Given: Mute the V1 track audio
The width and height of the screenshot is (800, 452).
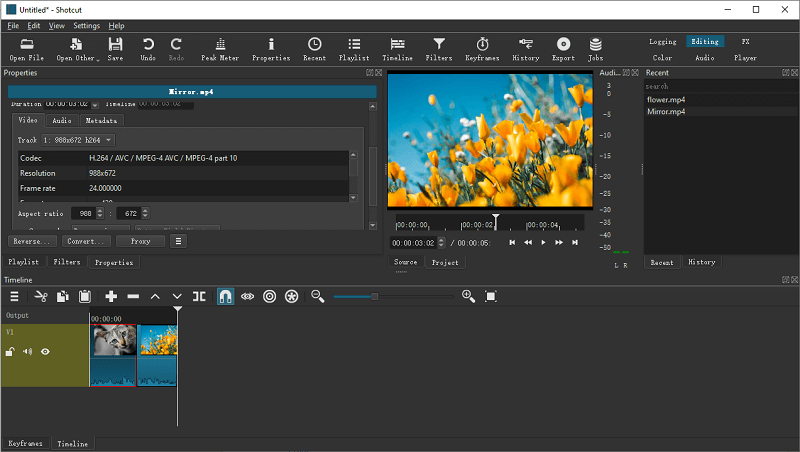Looking at the screenshot, I should [x=28, y=352].
